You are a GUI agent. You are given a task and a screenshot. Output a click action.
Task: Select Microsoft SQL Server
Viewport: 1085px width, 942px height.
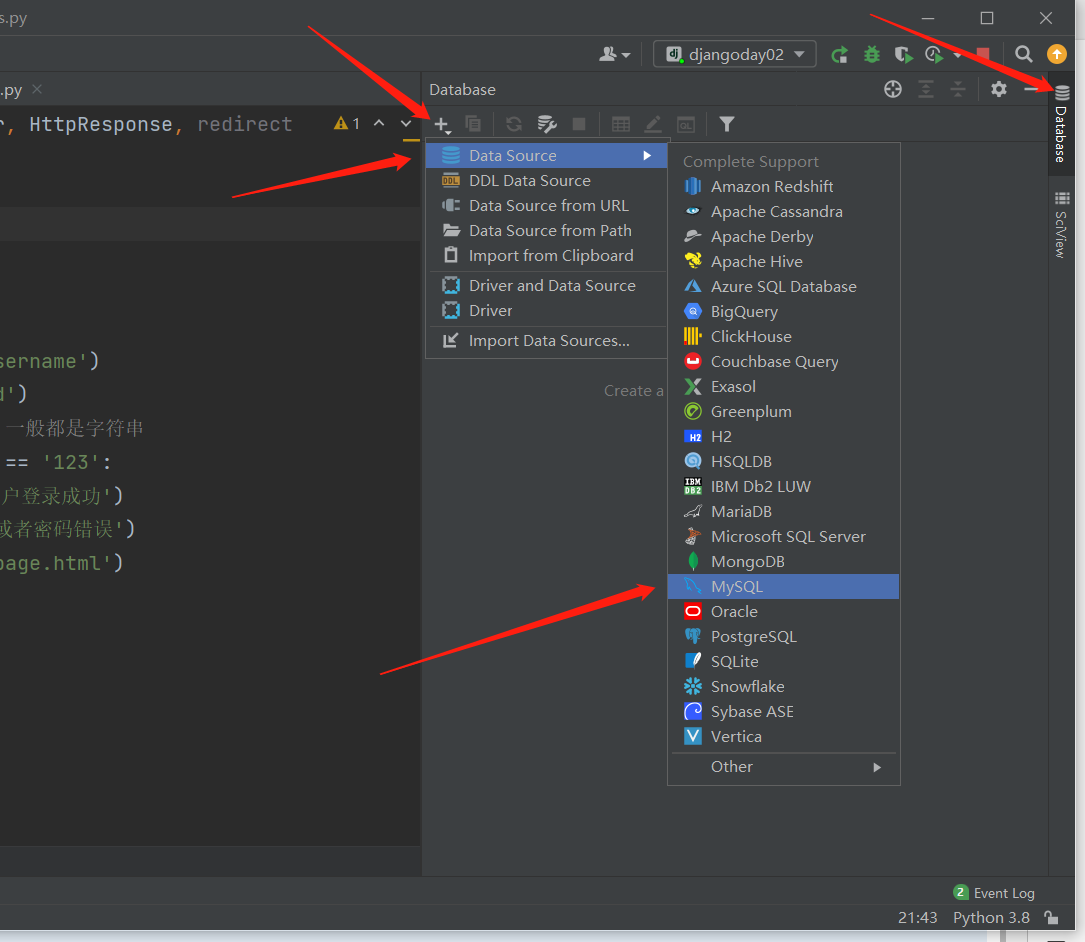pyautogui.click(x=783, y=536)
